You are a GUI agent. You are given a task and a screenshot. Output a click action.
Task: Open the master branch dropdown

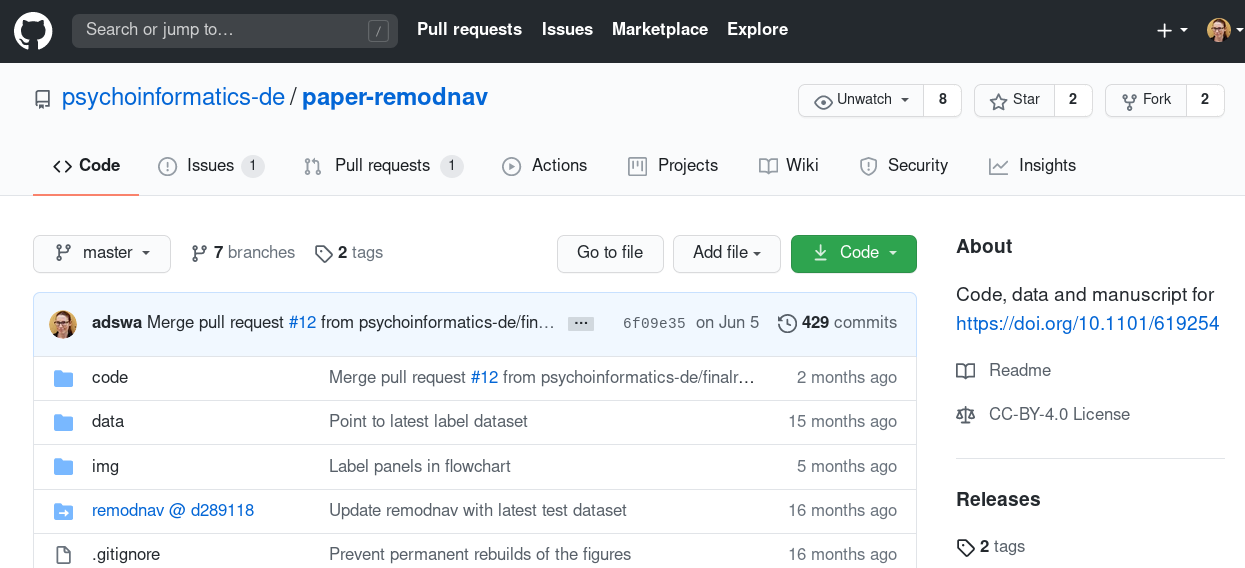coord(102,253)
